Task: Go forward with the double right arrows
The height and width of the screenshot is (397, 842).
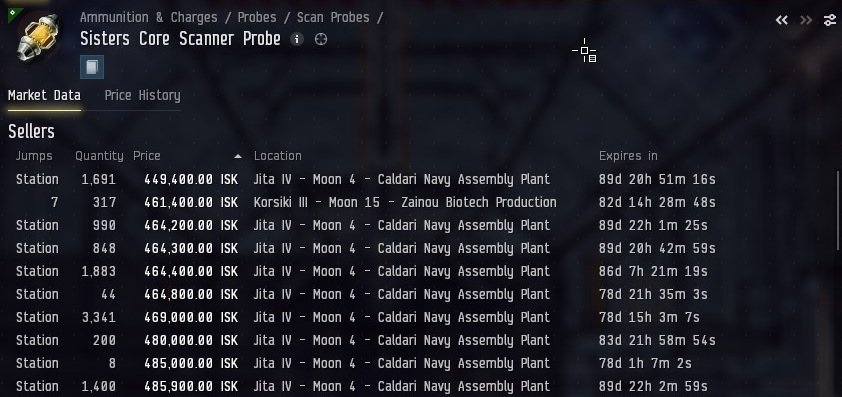Action: click(805, 20)
